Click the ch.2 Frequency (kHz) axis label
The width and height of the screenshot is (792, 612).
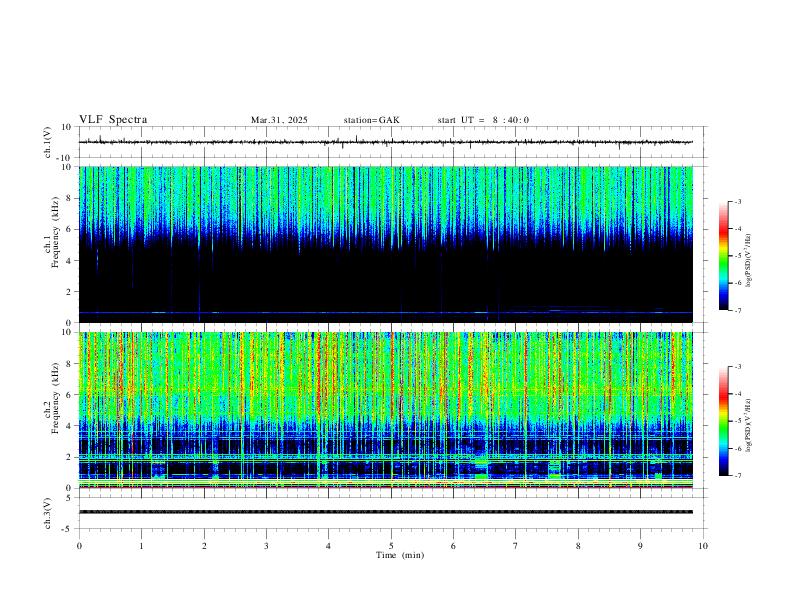(51, 398)
